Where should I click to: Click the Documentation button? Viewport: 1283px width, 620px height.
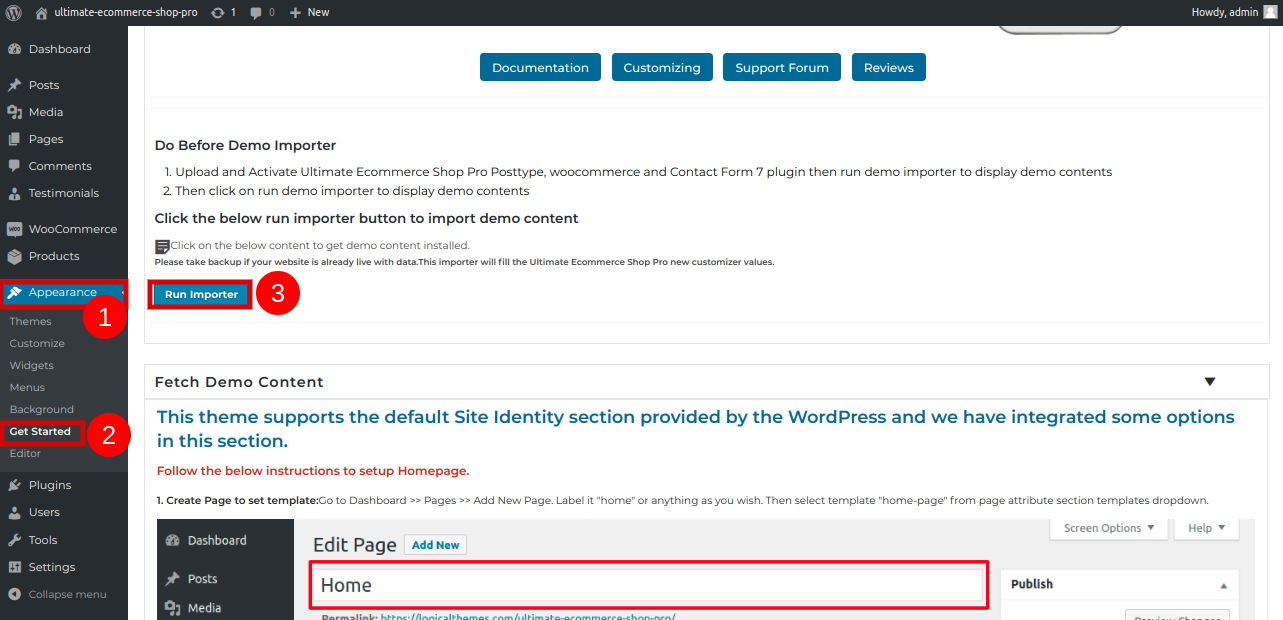click(540, 67)
